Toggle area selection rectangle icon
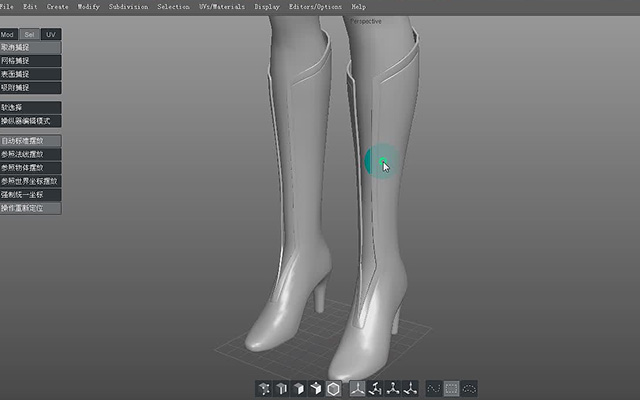Image resolution: width=640 pixels, height=400 pixels. pos(451,389)
